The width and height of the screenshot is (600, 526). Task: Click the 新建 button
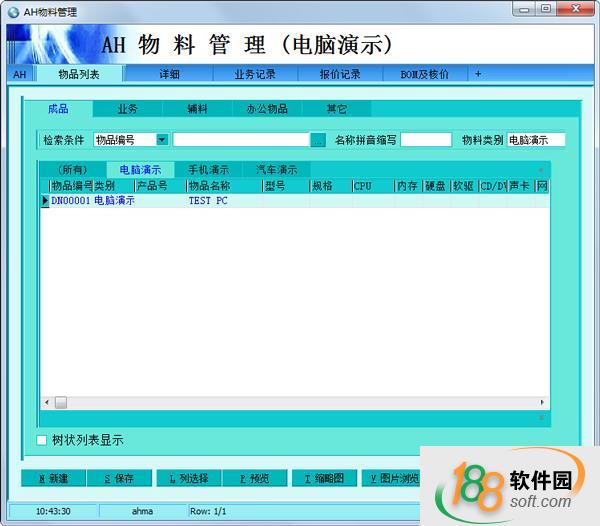[x=53, y=478]
